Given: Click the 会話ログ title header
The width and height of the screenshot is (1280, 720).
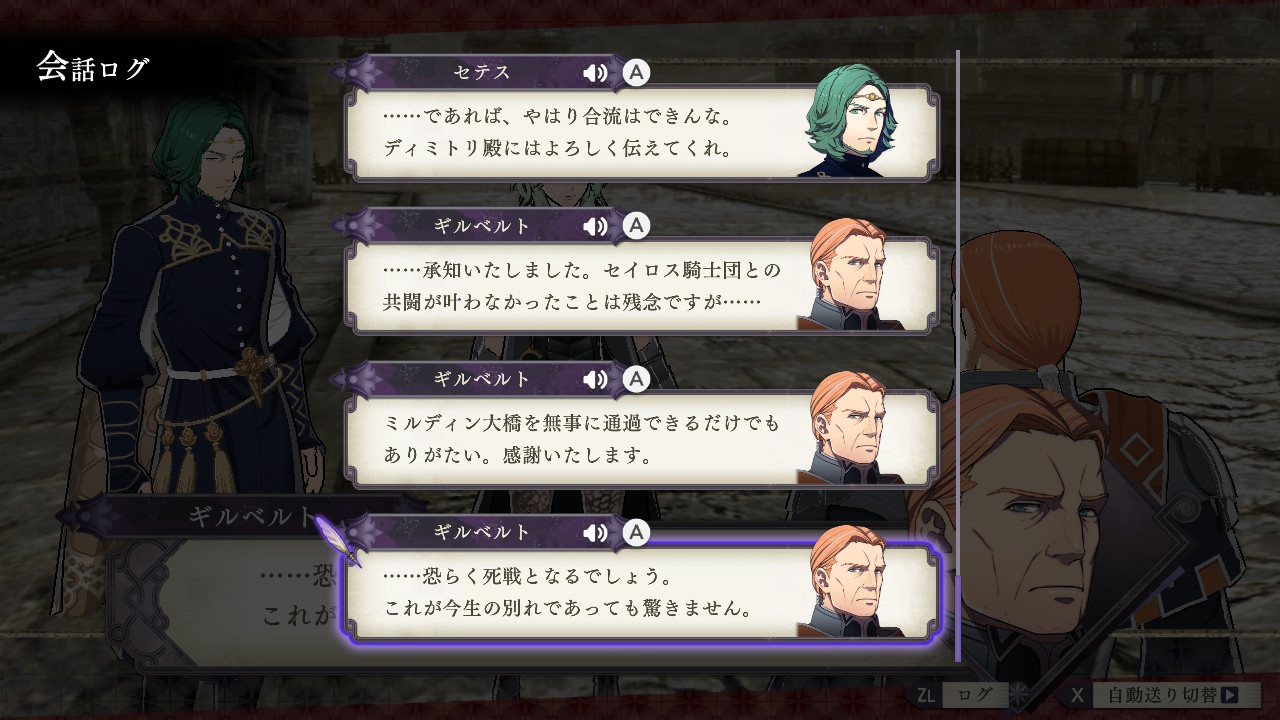Looking at the screenshot, I should [x=93, y=68].
